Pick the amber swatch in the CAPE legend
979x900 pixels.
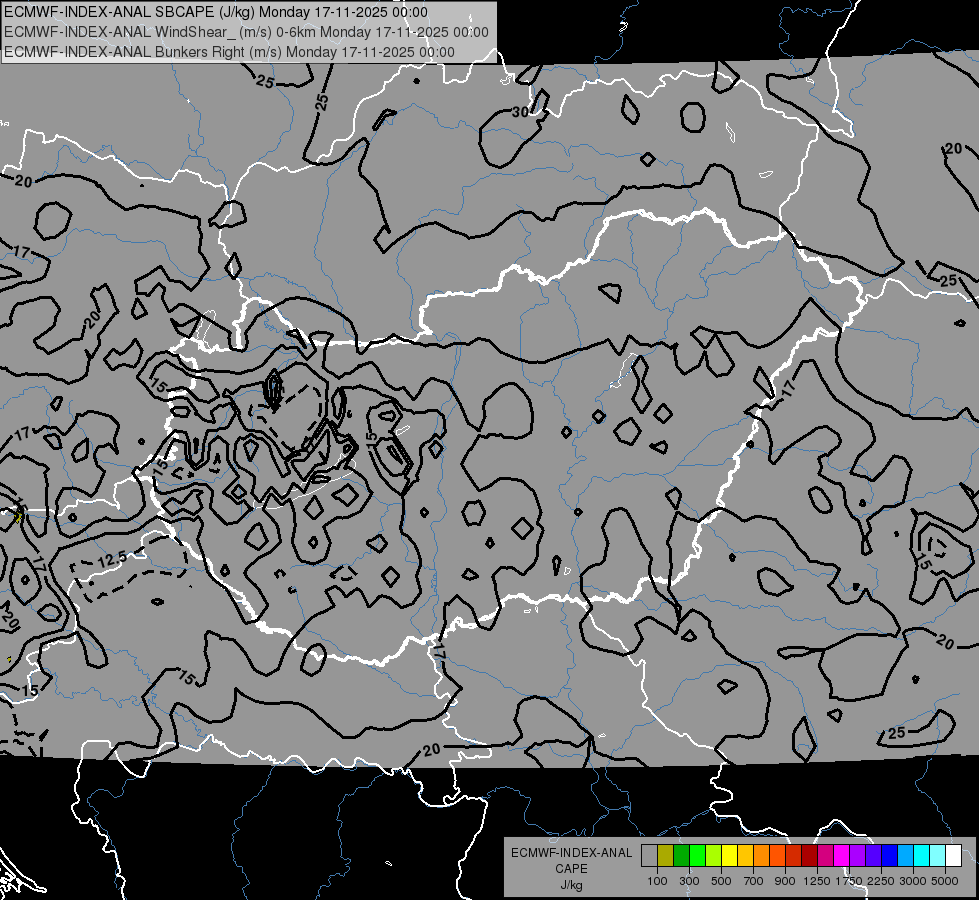(x=745, y=855)
